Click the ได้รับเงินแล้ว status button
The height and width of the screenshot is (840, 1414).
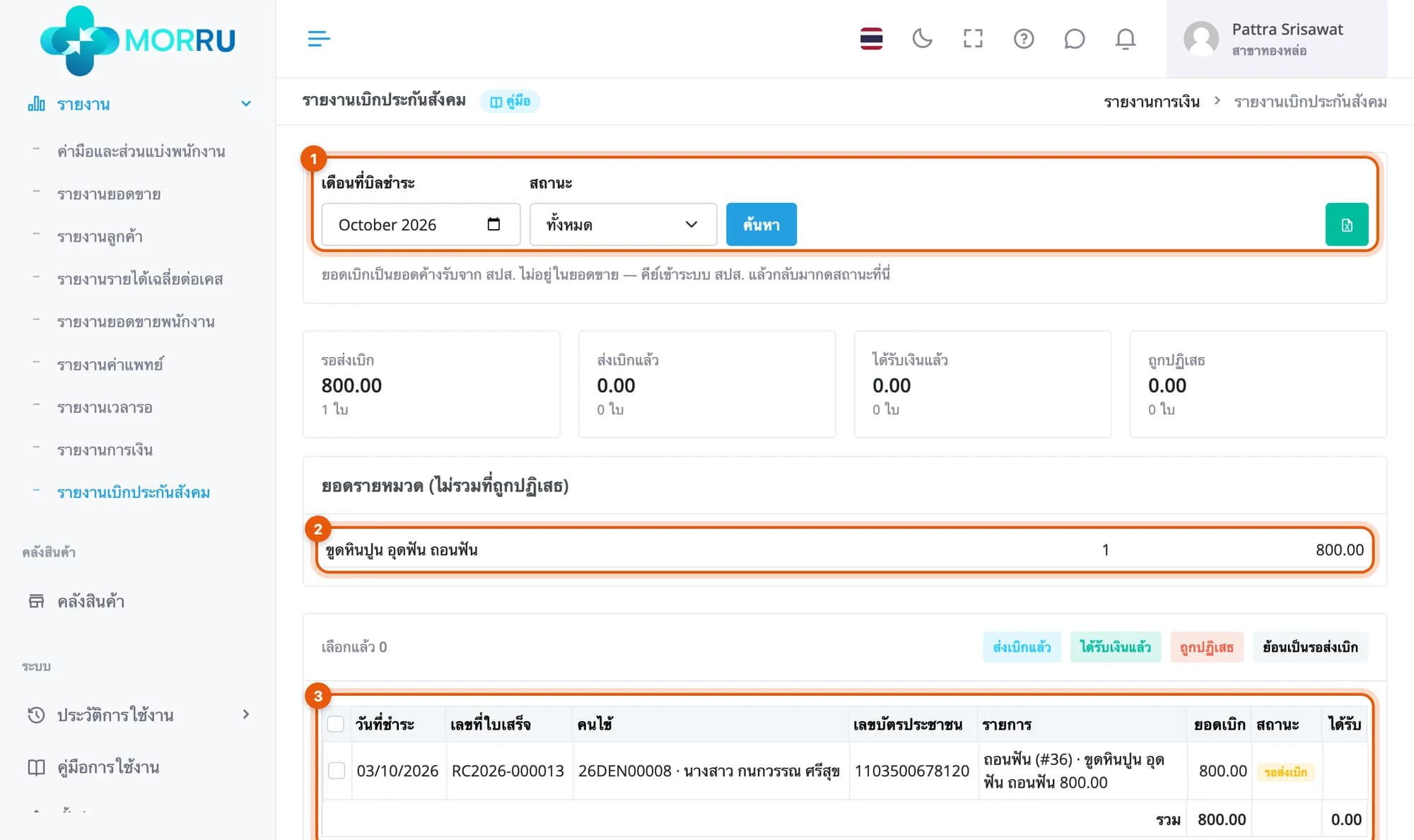(x=1116, y=647)
